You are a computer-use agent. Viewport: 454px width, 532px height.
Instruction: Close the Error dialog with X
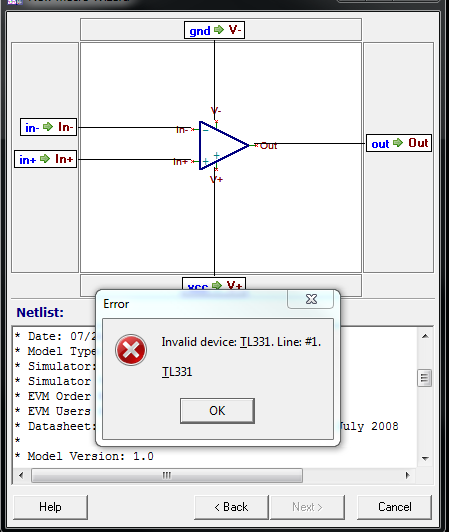coord(311,299)
